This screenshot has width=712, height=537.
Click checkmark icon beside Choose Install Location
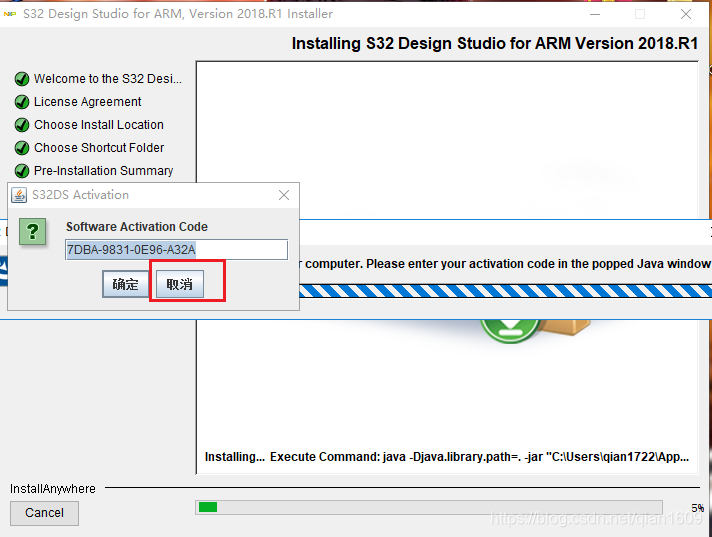point(21,125)
